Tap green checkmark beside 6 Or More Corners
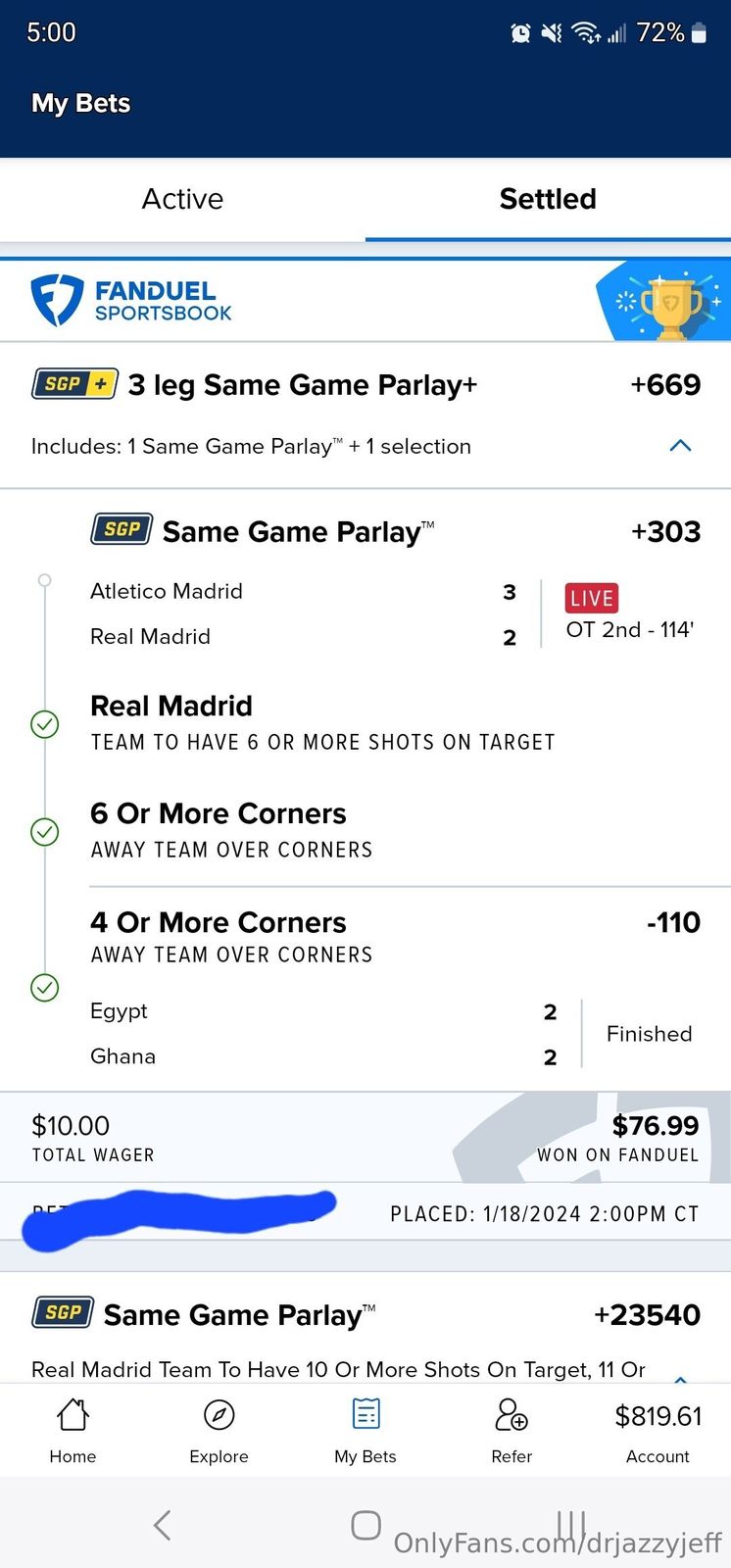Image resolution: width=731 pixels, height=1568 pixels. [x=45, y=832]
